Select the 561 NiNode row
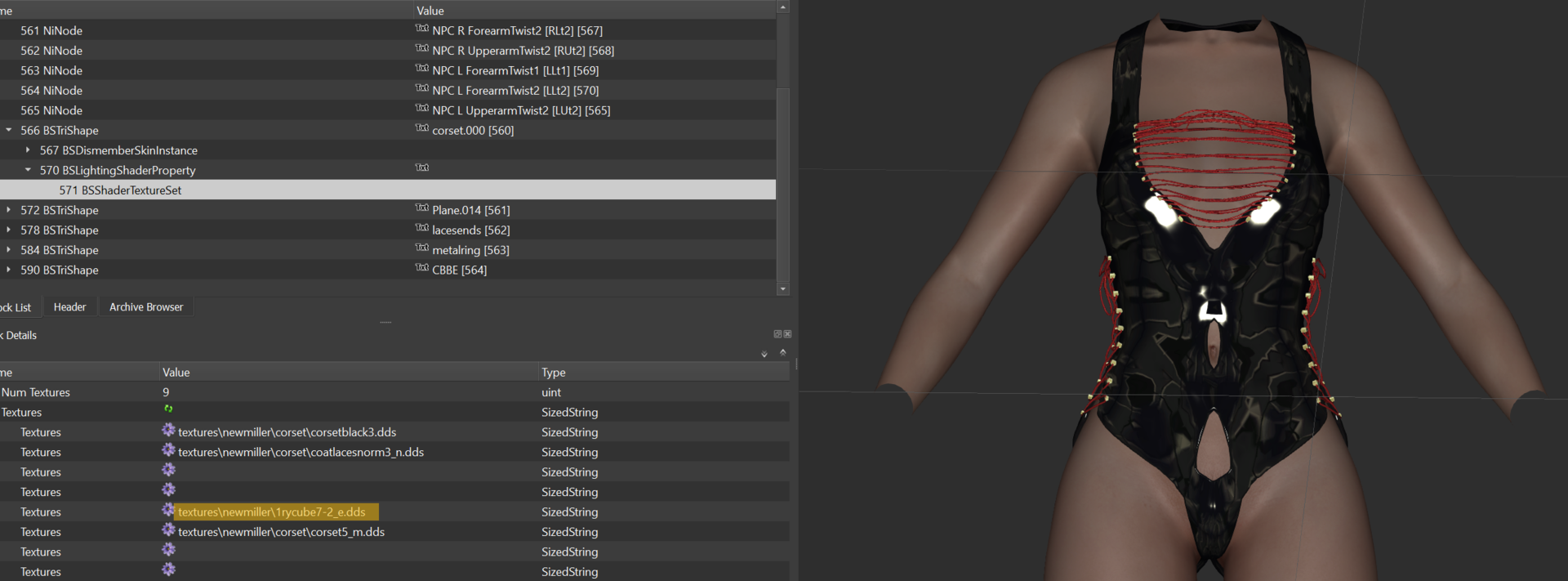This screenshot has height=581, width=1568. [x=388, y=30]
